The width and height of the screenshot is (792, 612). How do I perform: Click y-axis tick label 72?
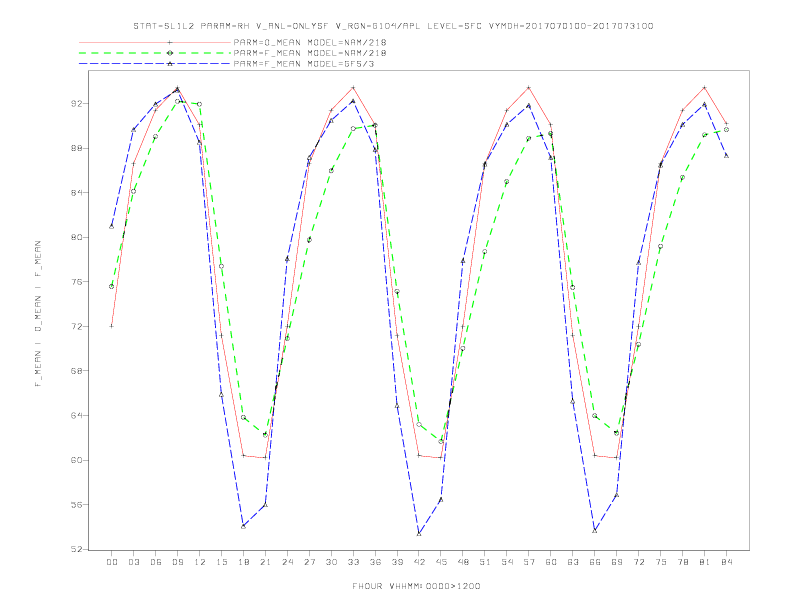pos(76,326)
